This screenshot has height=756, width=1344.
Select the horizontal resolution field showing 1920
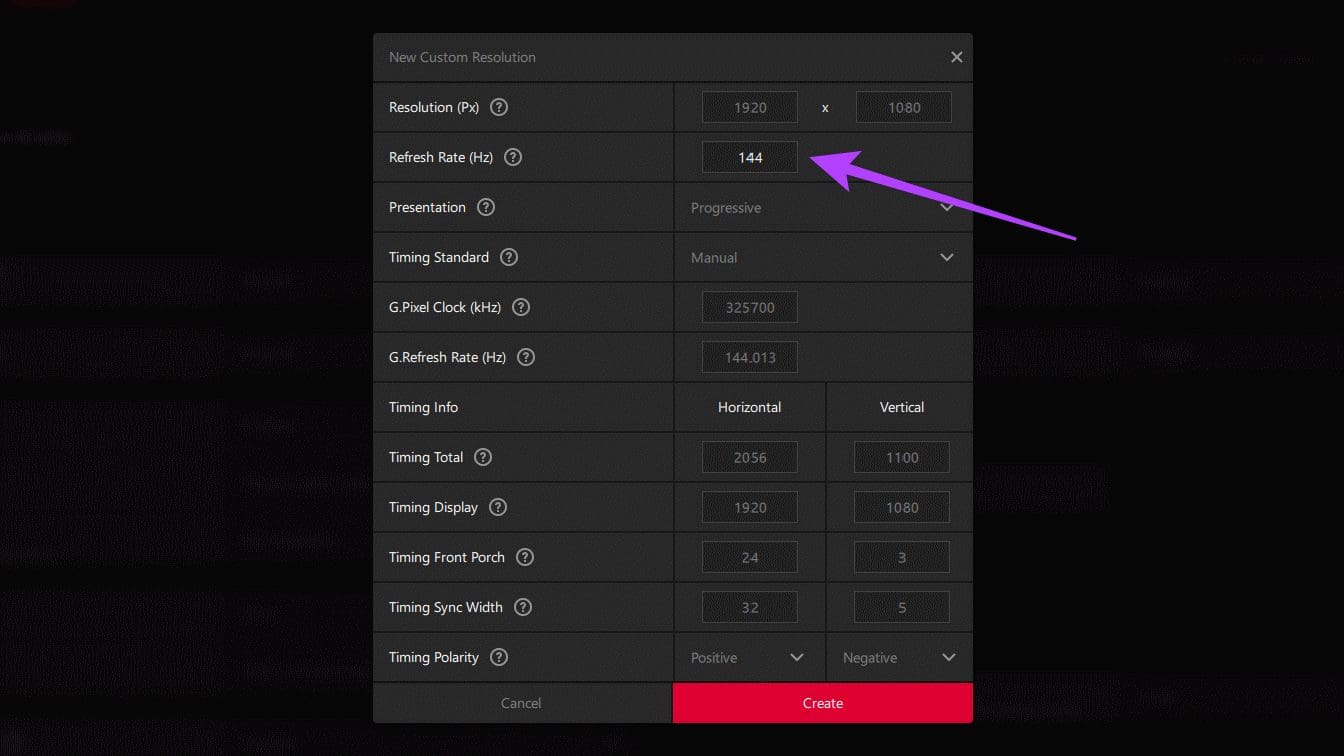coord(749,107)
